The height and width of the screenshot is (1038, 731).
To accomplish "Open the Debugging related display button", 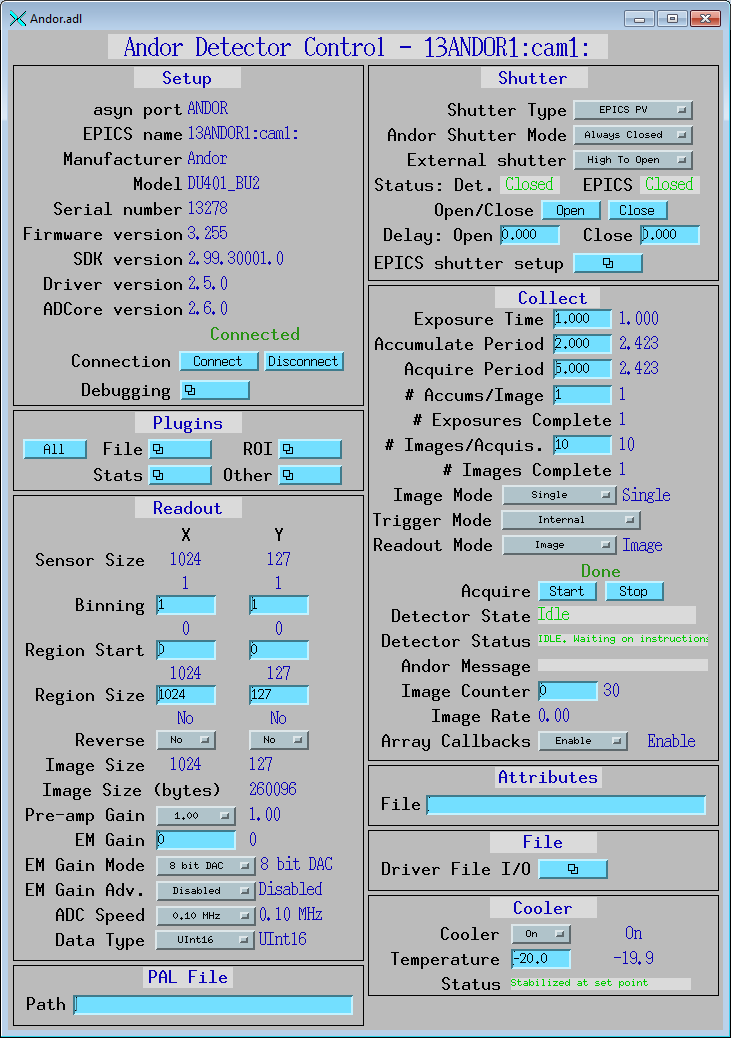I will (x=215, y=390).
